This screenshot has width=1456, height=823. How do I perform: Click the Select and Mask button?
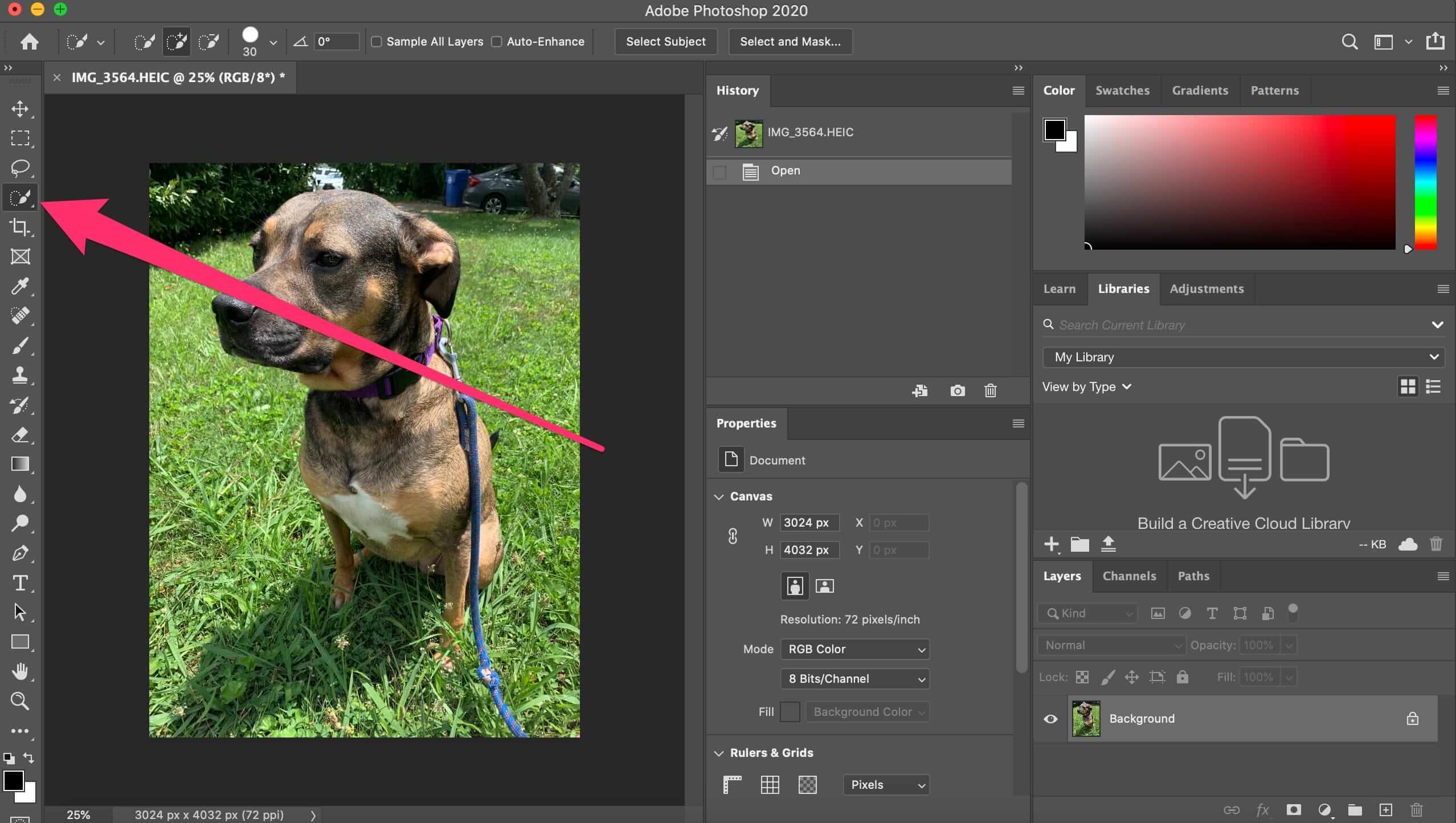[788, 41]
